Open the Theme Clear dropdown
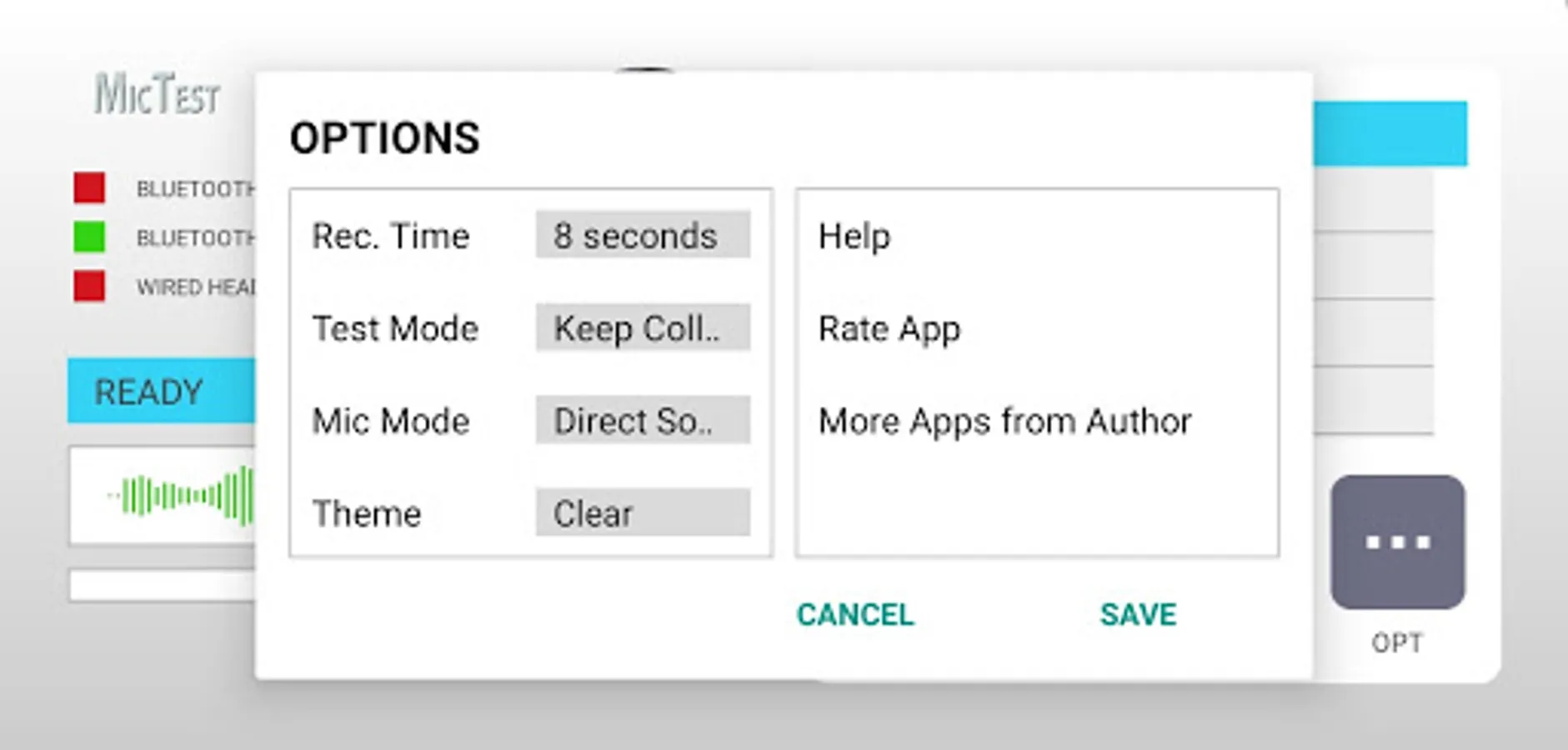This screenshot has height=750, width=1568. (643, 513)
